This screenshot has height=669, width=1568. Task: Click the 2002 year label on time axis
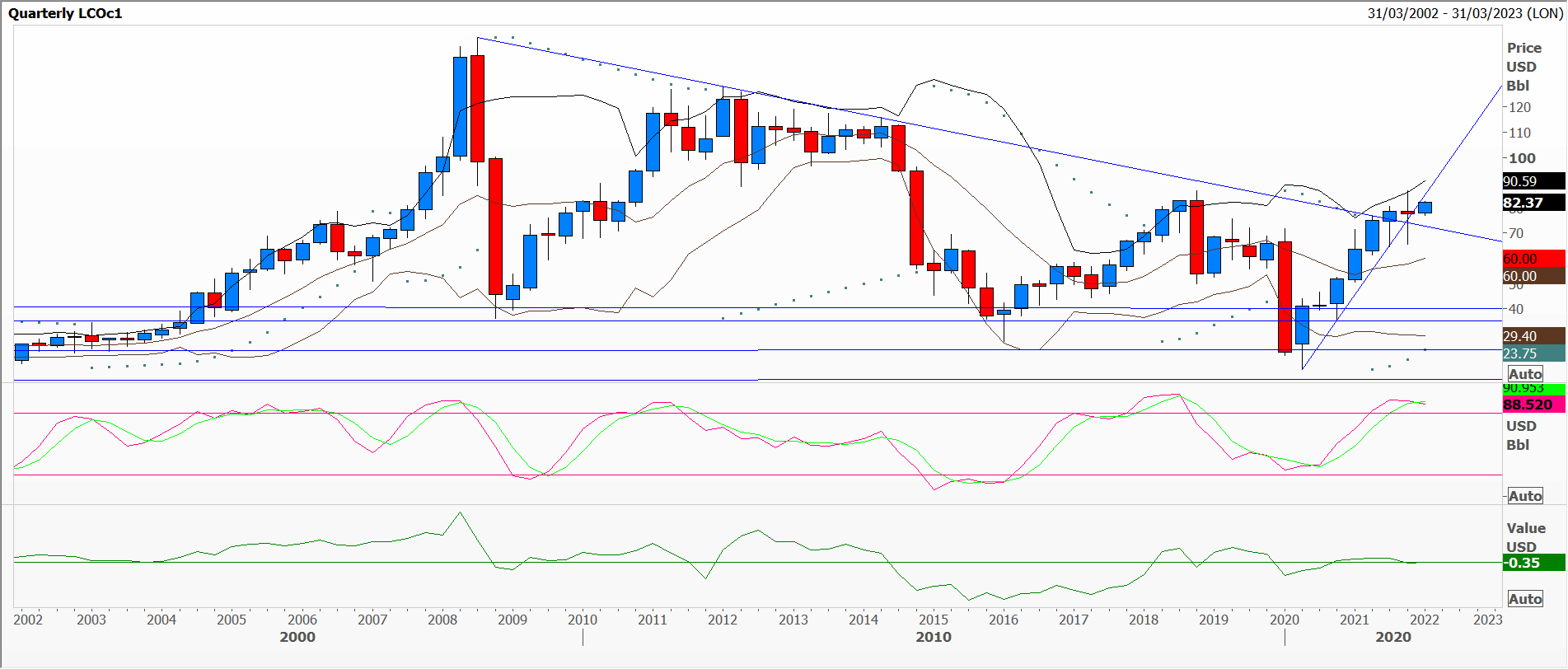tap(28, 620)
